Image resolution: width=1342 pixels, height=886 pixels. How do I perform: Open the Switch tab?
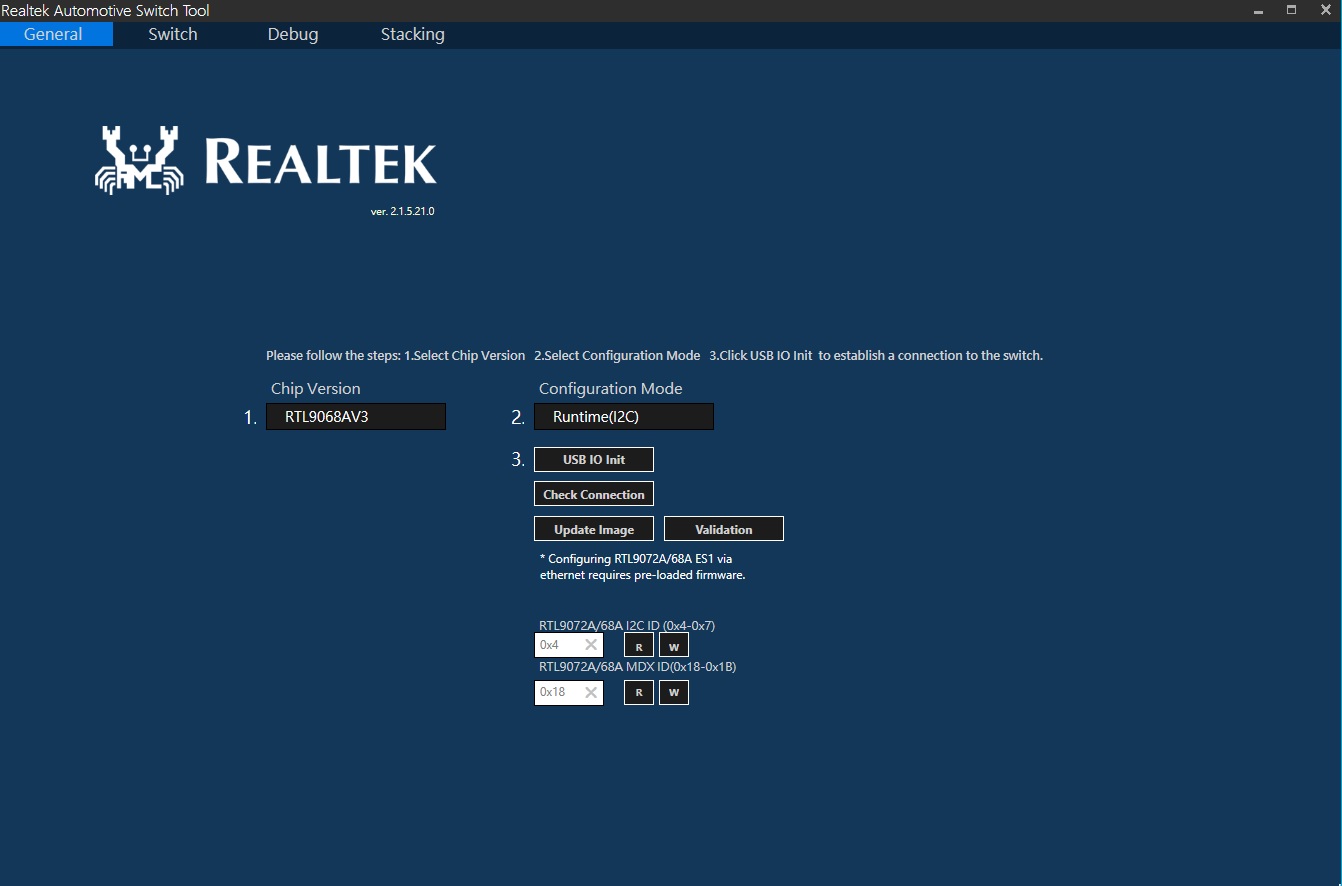tap(173, 34)
